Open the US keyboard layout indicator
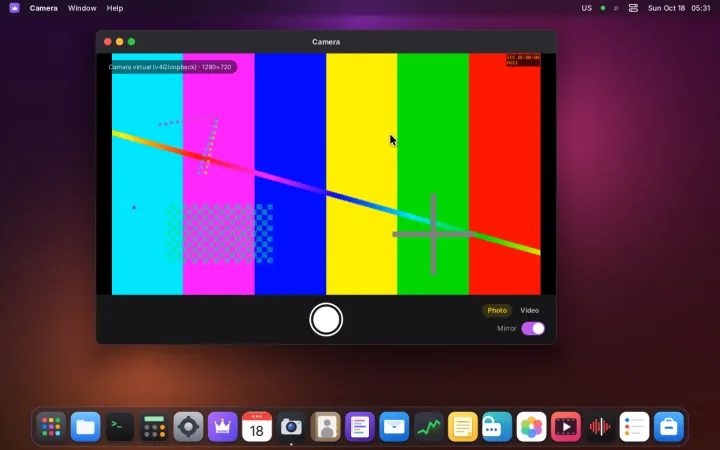This screenshot has height=450, width=720. (586, 8)
